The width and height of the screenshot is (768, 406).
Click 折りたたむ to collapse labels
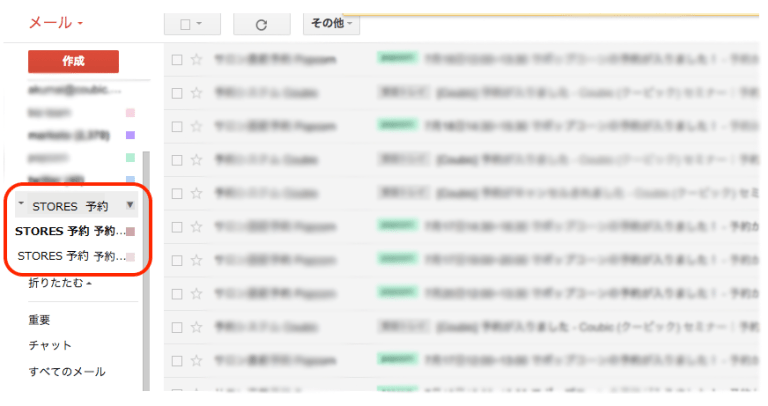[60, 283]
